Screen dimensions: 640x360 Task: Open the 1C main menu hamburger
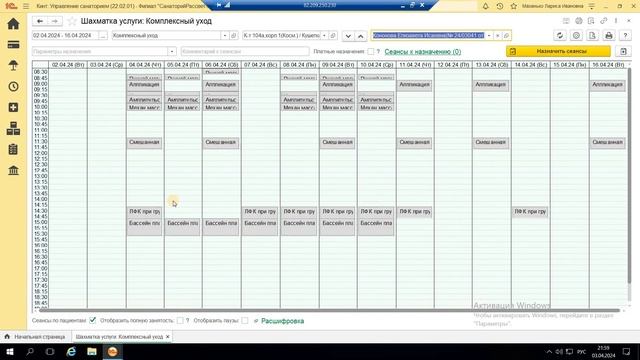26,6
